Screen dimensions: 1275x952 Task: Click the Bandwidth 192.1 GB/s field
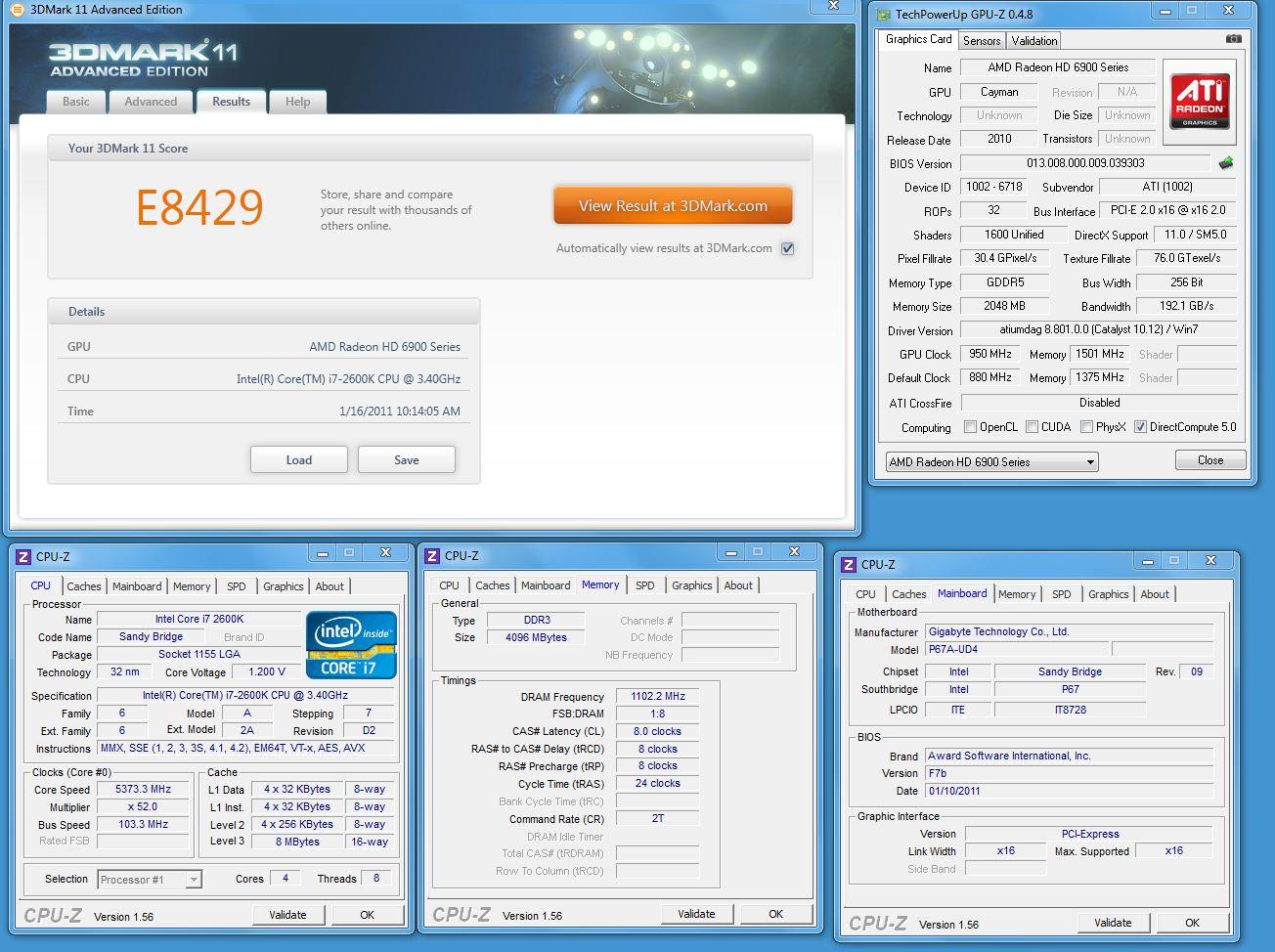pos(1186,306)
